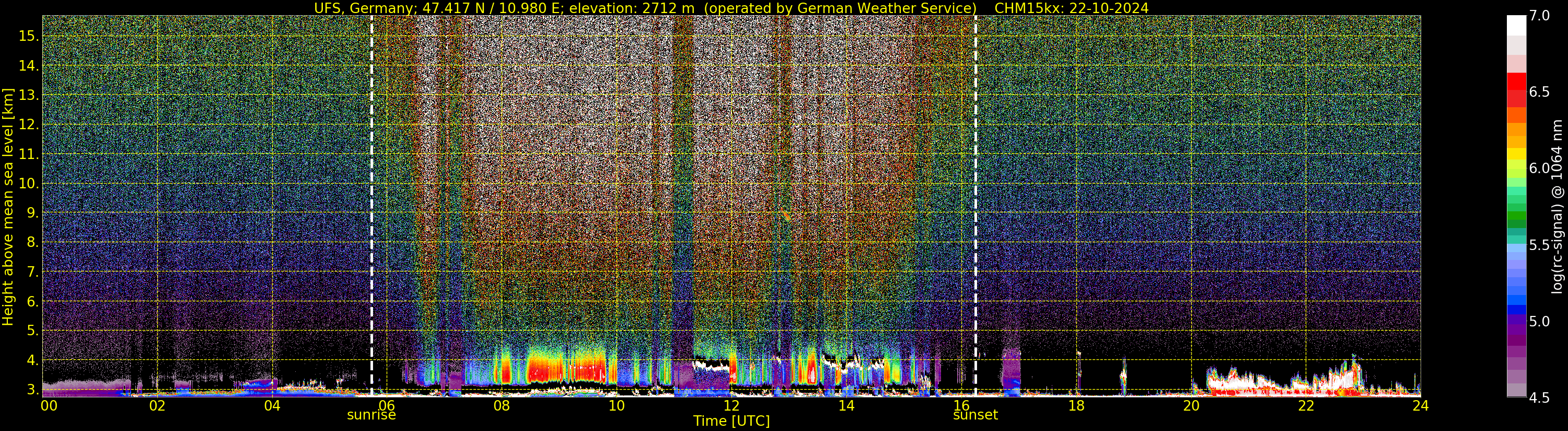Click the "11." height tick label

click(x=29, y=154)
